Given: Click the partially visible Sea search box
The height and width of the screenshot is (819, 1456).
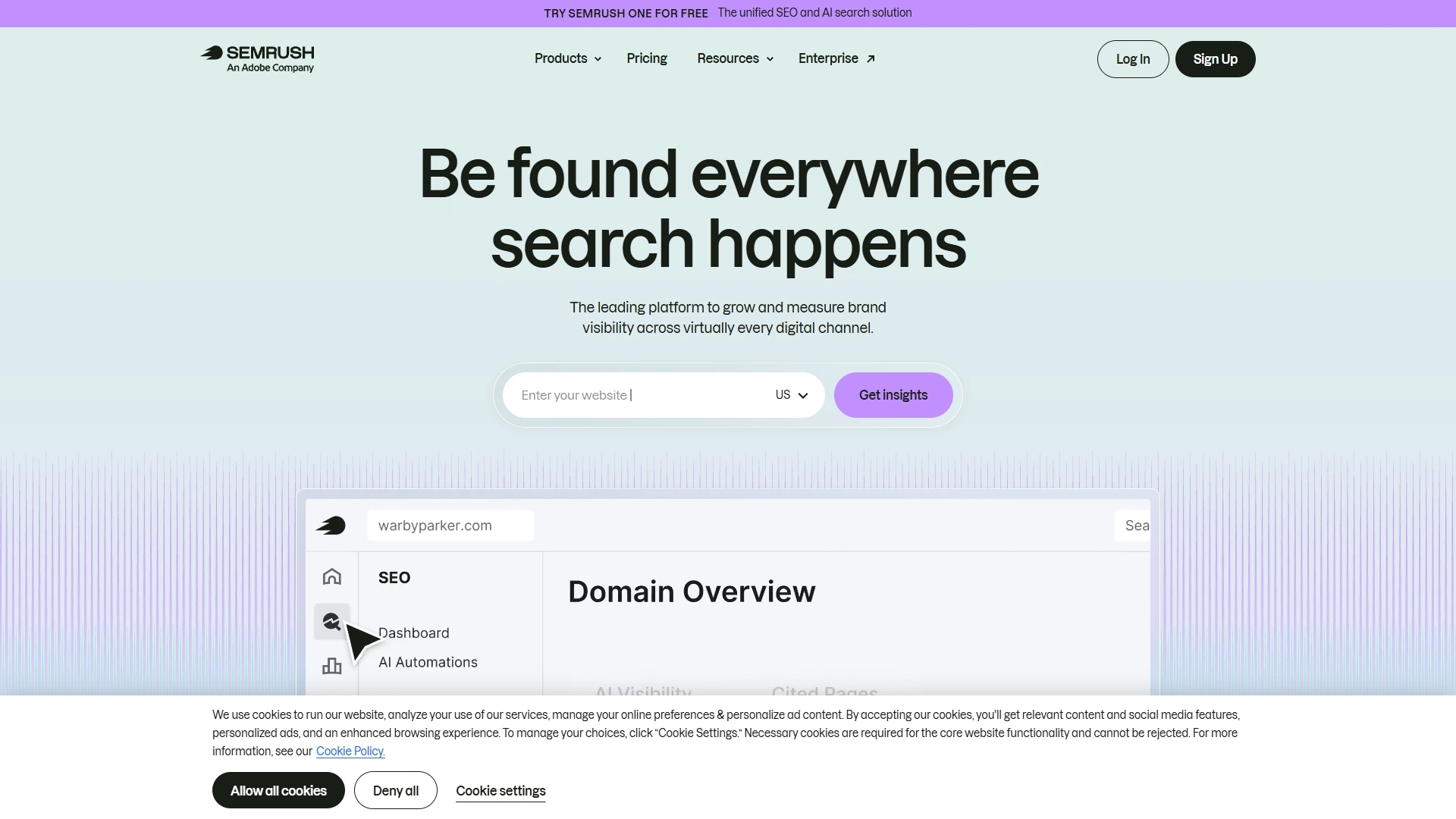Looking at the screenshot, I should pyautogui.click(x=1132, y=526).
